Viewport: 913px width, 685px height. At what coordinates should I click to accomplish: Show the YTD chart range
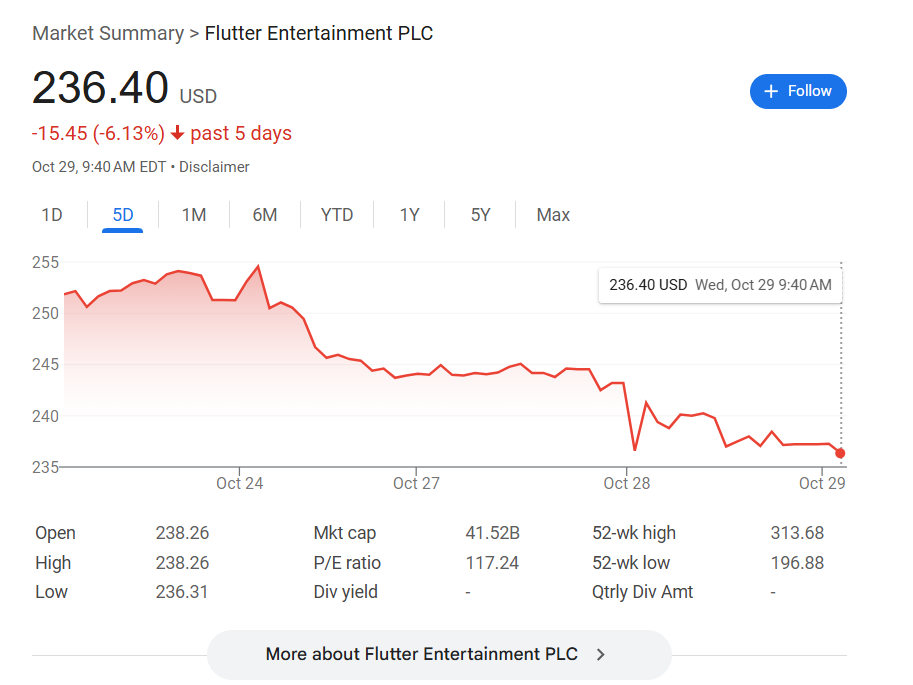[337, 215]
